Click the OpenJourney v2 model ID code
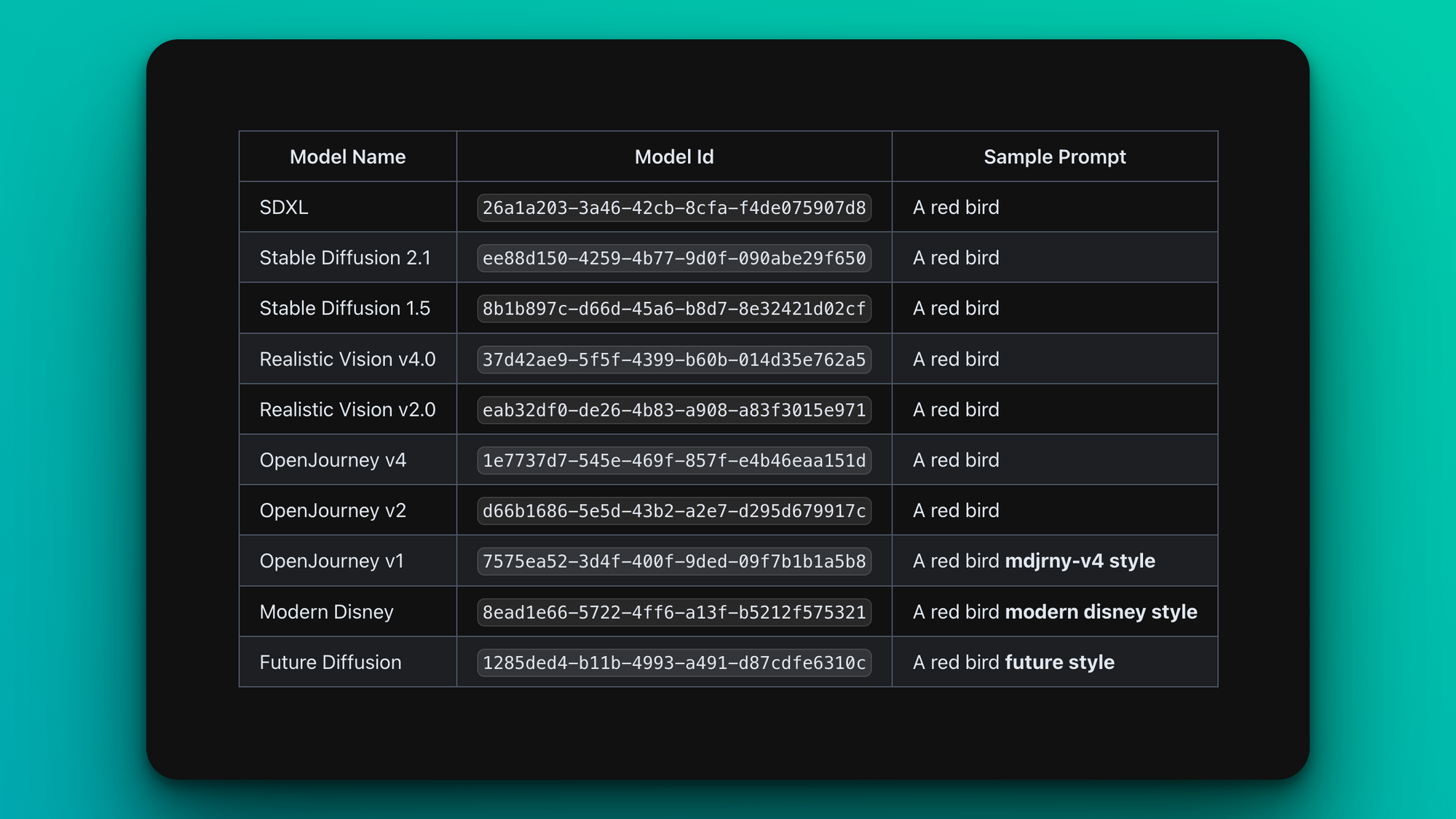This screenshot has width=1456, height=819. (x=674, y=511)
